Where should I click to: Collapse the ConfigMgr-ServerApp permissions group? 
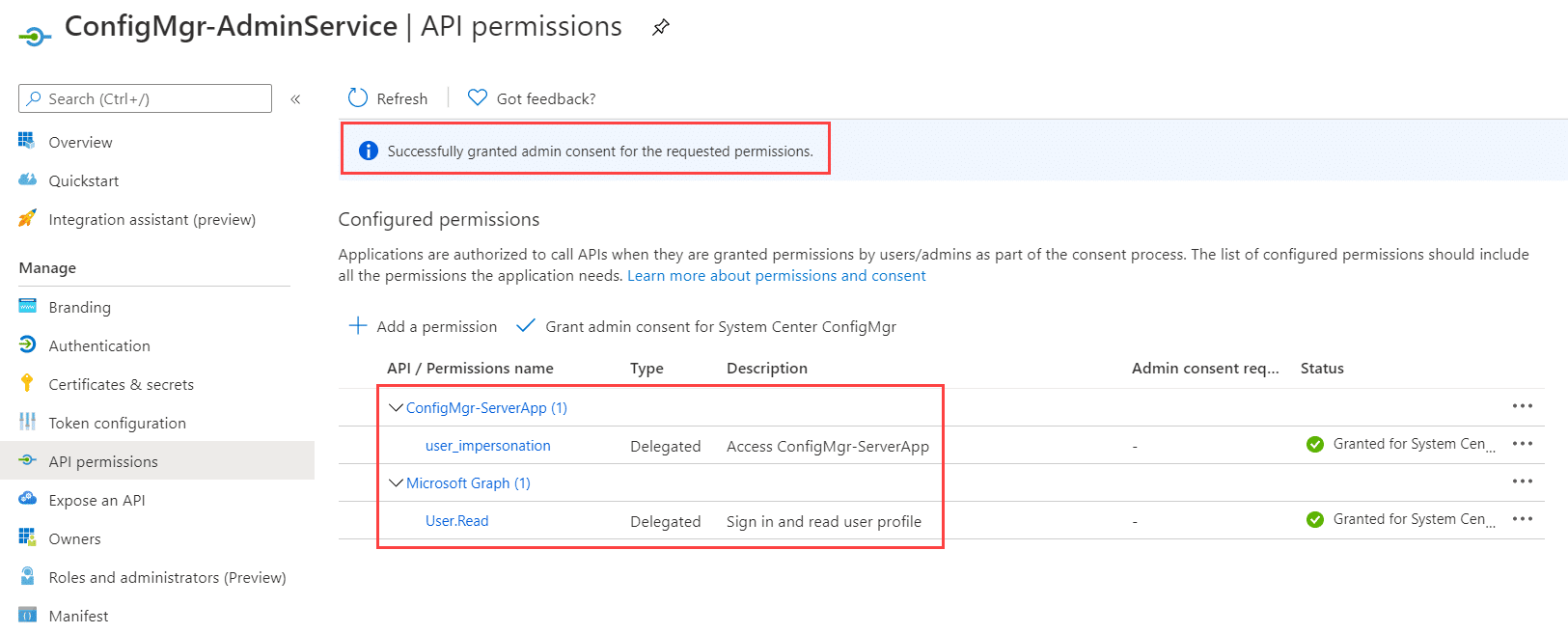point(396,406)
